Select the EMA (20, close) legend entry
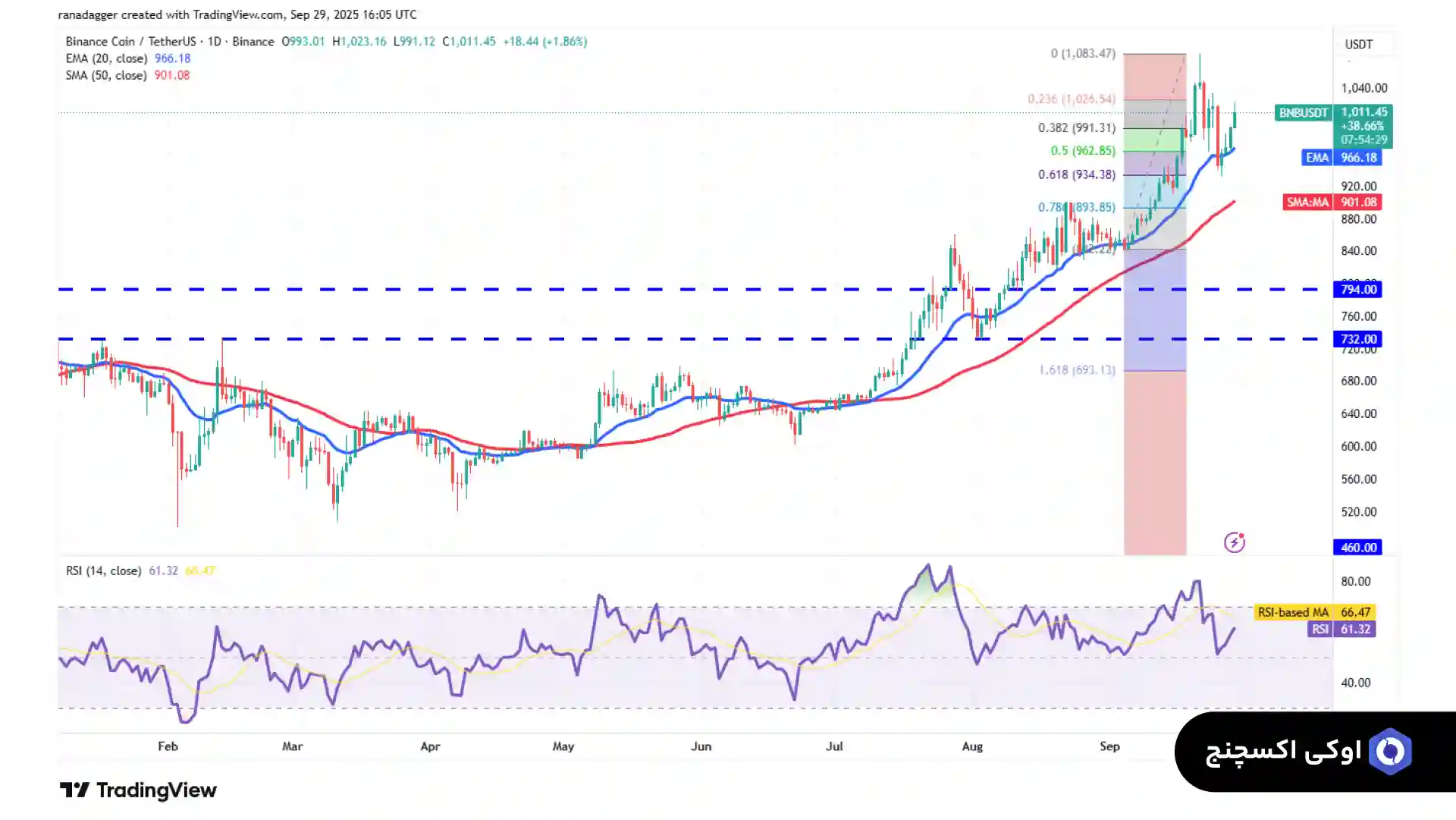Viewport: 1456px width, 820px height. point(106,58)
